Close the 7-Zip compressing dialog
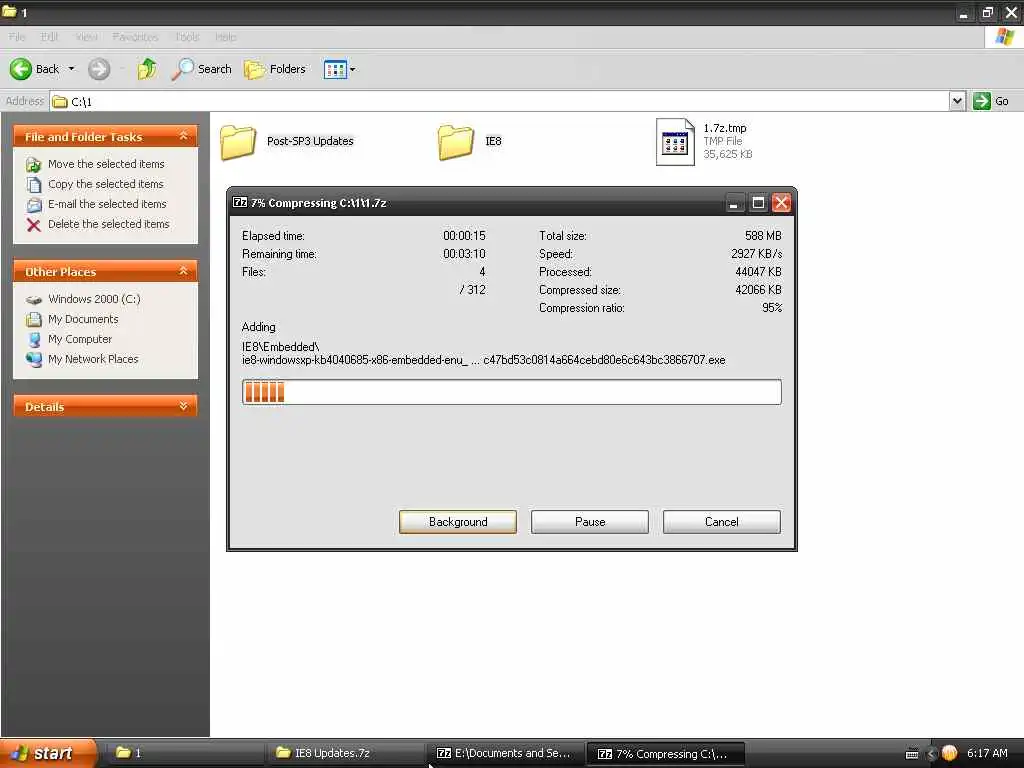Screen dimensions: 1024x768 coord(781,203)
